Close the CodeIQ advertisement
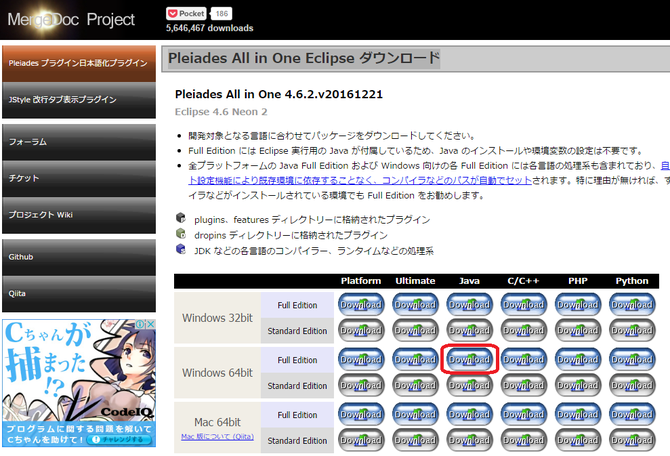Viewport: 670px width, 456px height. point(151,324)
